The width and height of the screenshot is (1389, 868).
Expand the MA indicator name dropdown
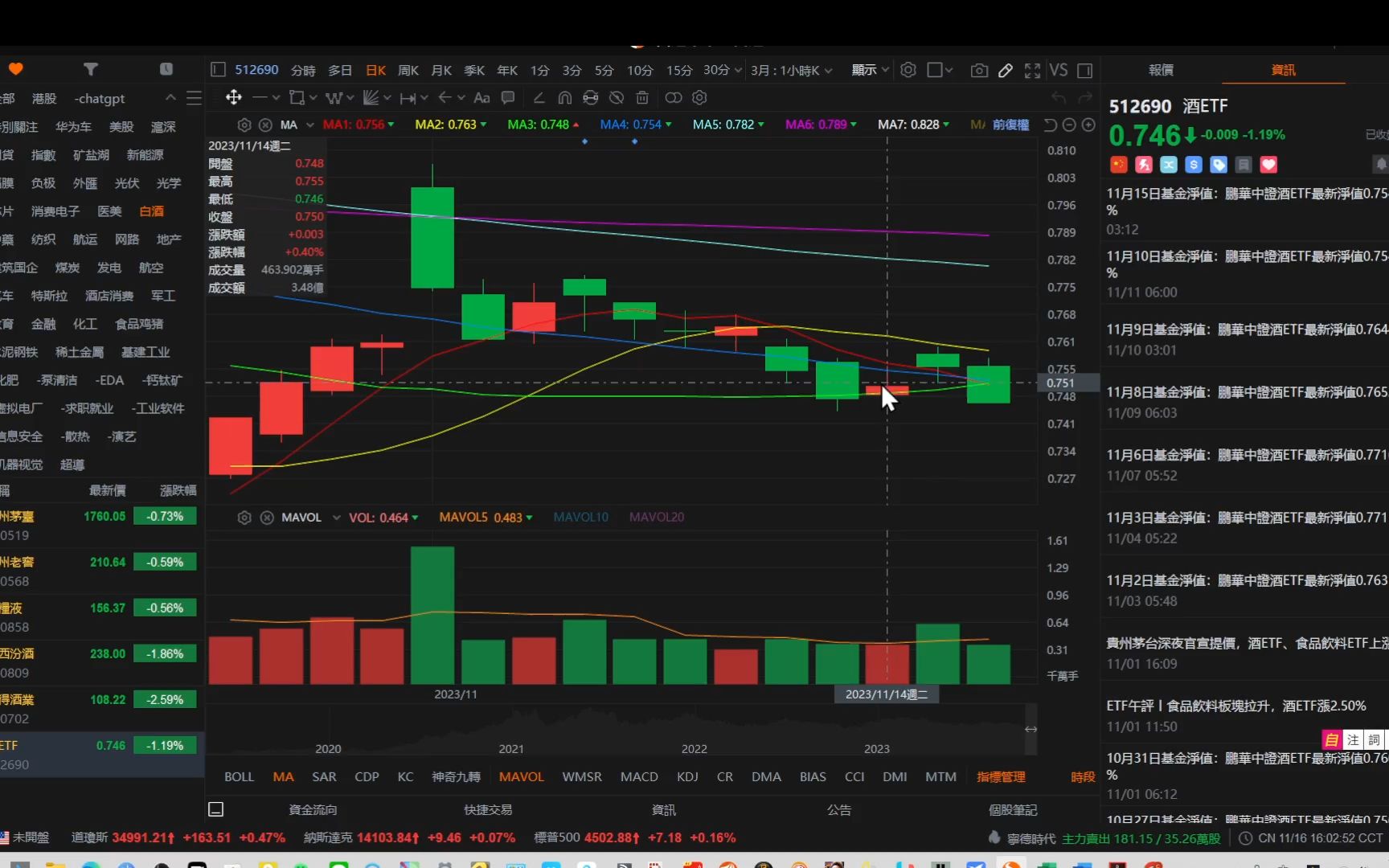[310, 125]
